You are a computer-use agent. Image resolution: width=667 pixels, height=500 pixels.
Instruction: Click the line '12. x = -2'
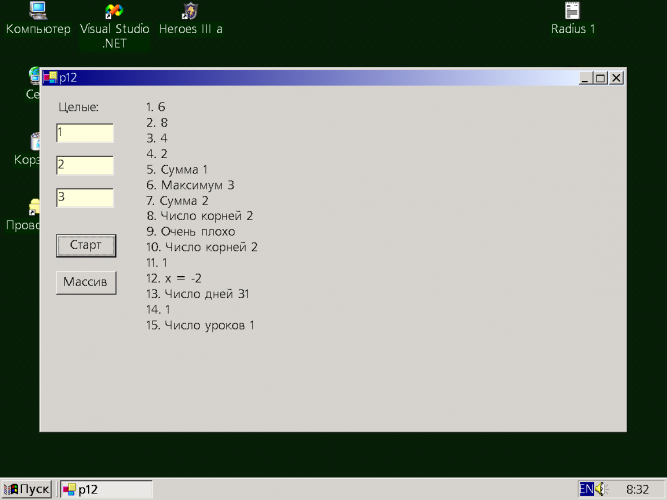174,278
